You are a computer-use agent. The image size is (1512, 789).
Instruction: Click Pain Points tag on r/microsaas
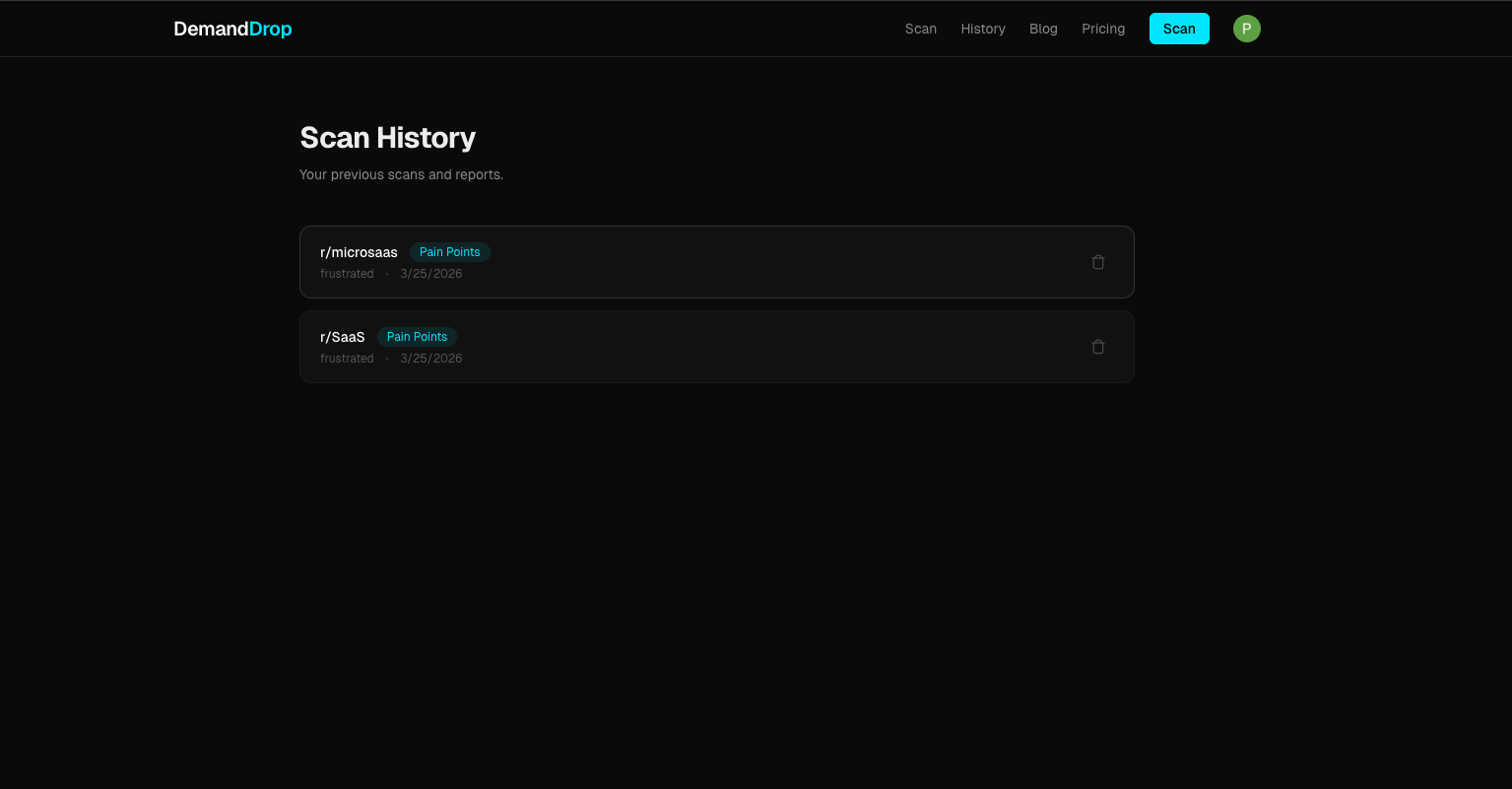(x=450, y=252)
